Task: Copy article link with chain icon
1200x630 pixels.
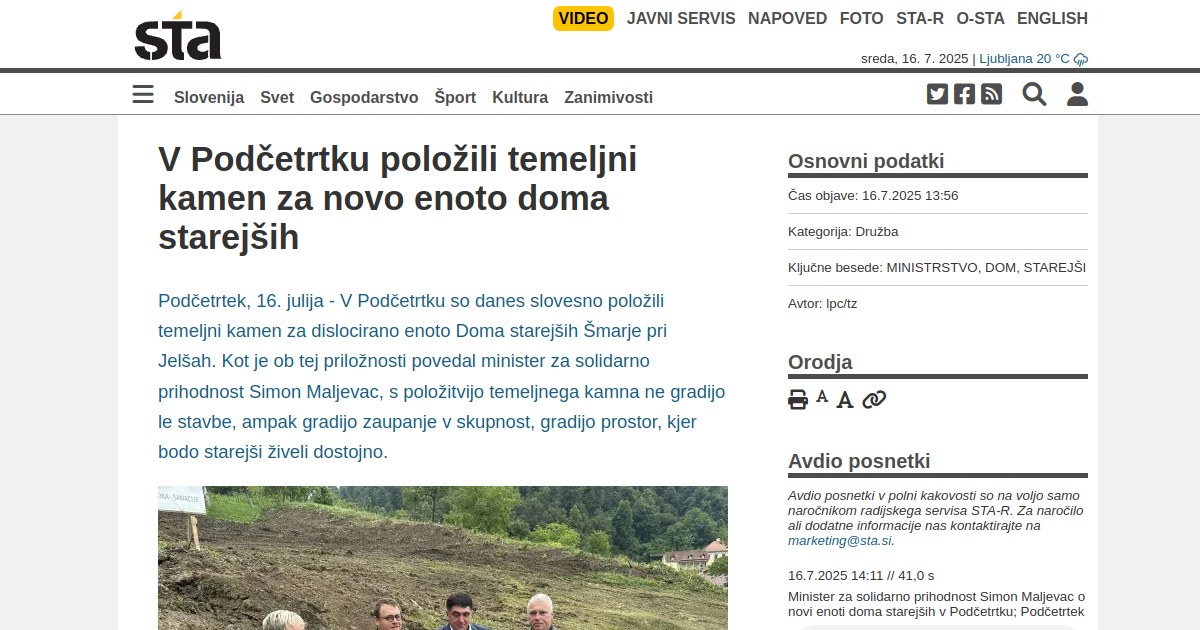Action: pos(874,400)
